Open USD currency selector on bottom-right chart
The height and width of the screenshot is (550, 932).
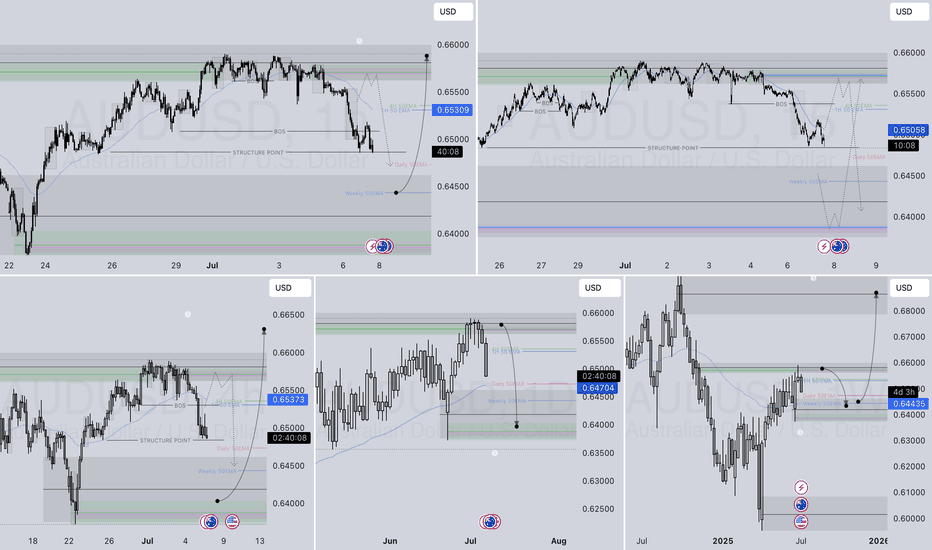click(909, 288)
